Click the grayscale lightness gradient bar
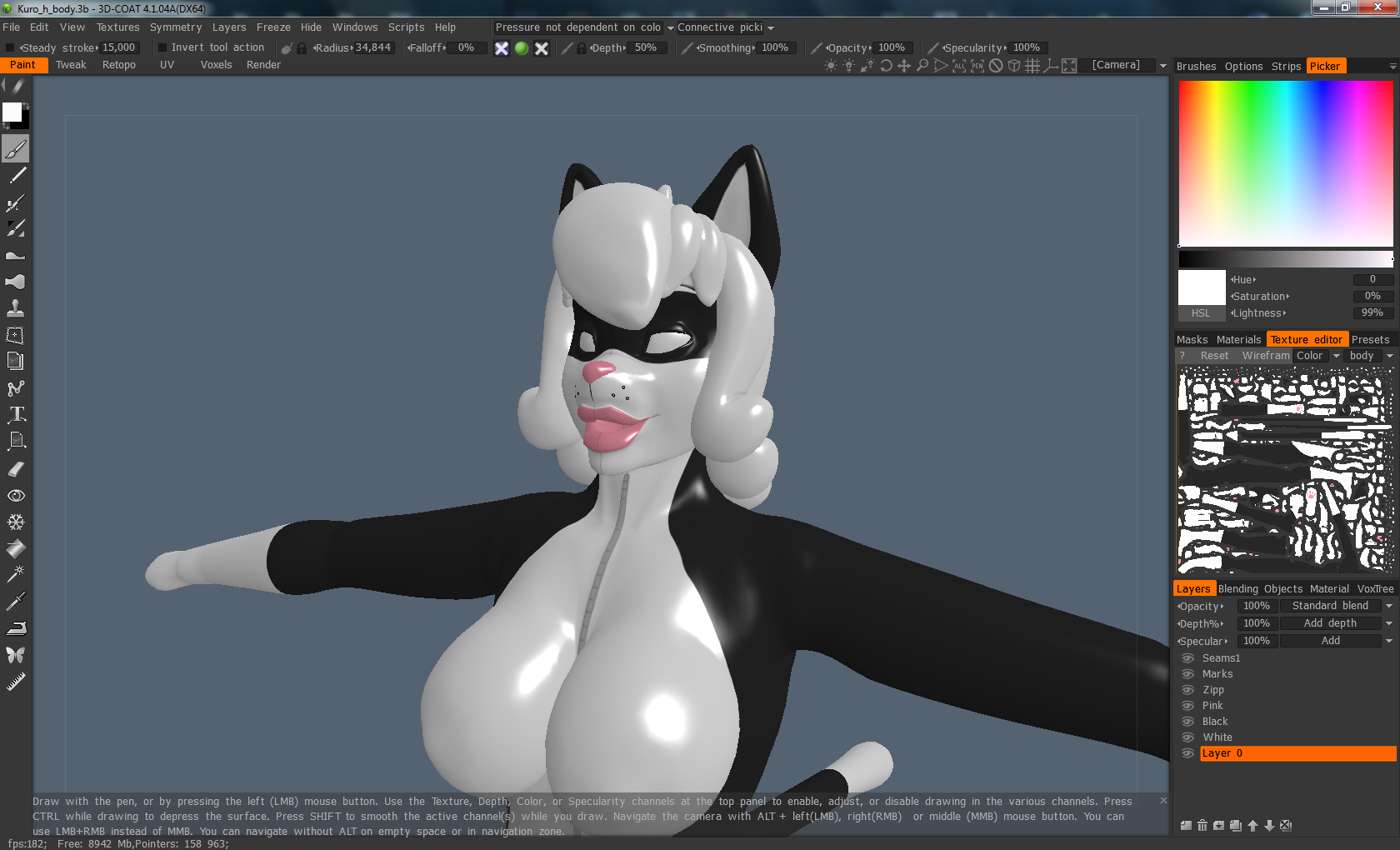The image size is (1400, 850). pos(1286,258)
